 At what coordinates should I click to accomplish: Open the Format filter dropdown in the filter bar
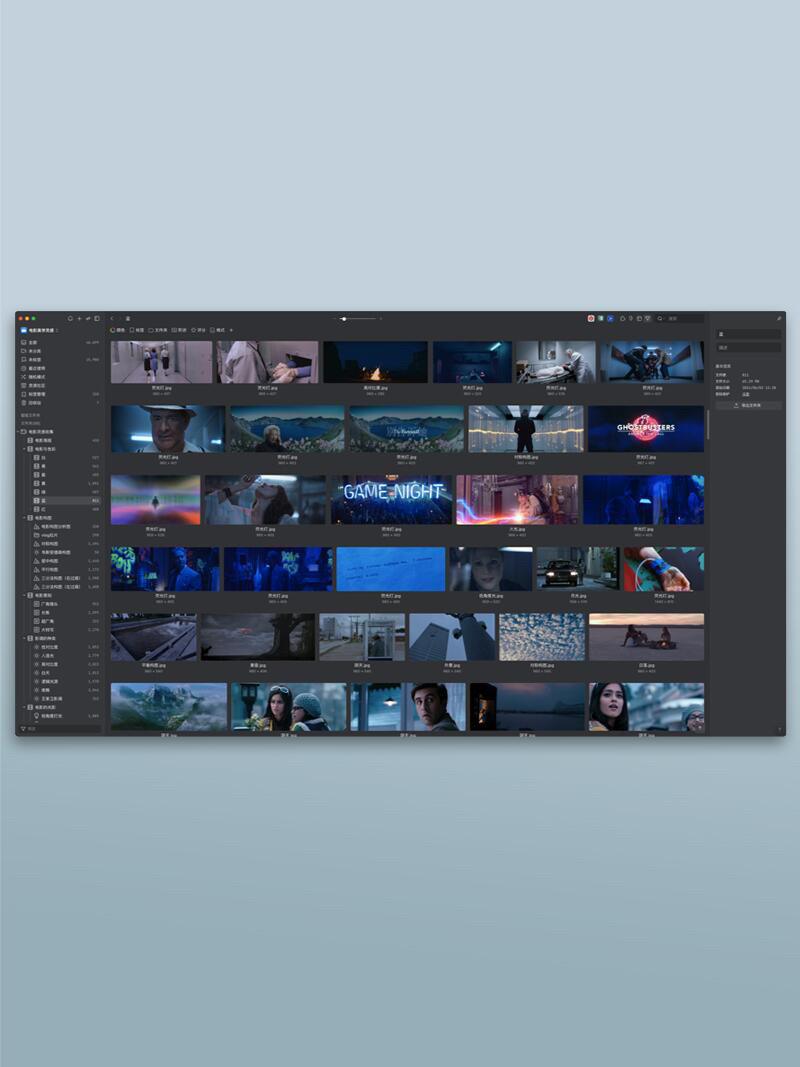(x=218, y=330)
